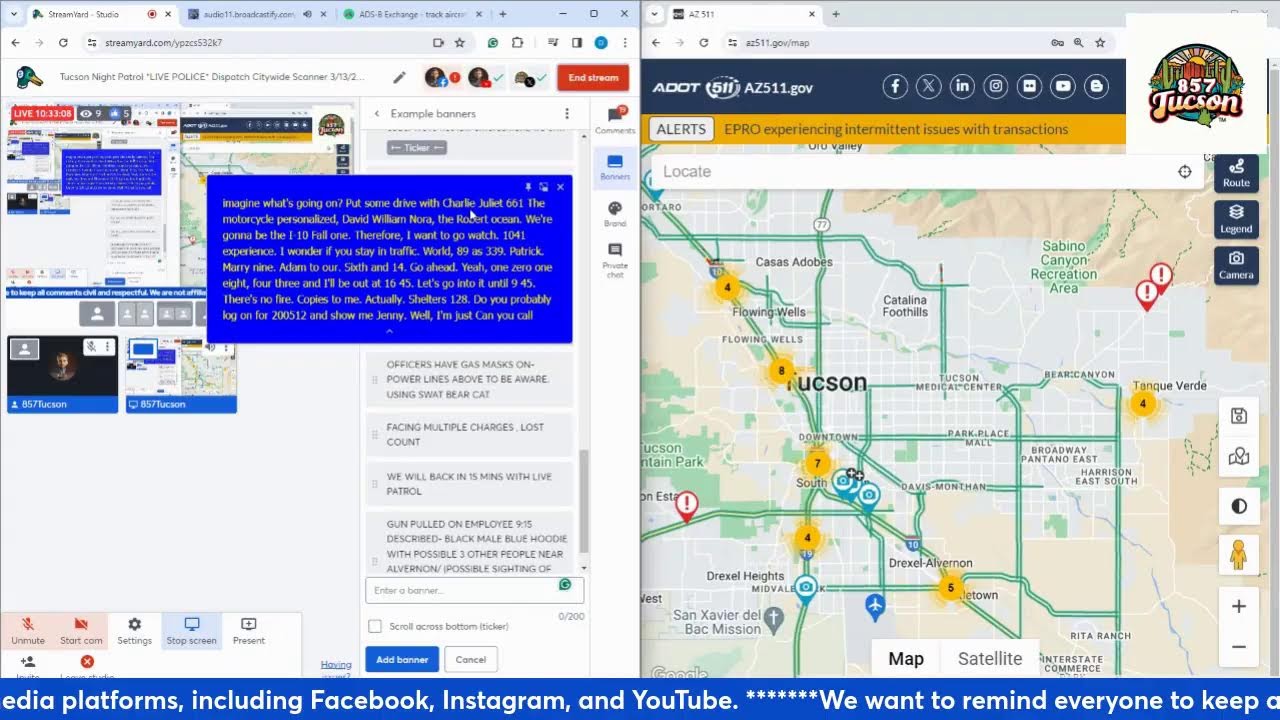Image resolution: width=1280 pixels, height=720 pixels.
Task: Start the camera in StreamYard
Action: 81,631
